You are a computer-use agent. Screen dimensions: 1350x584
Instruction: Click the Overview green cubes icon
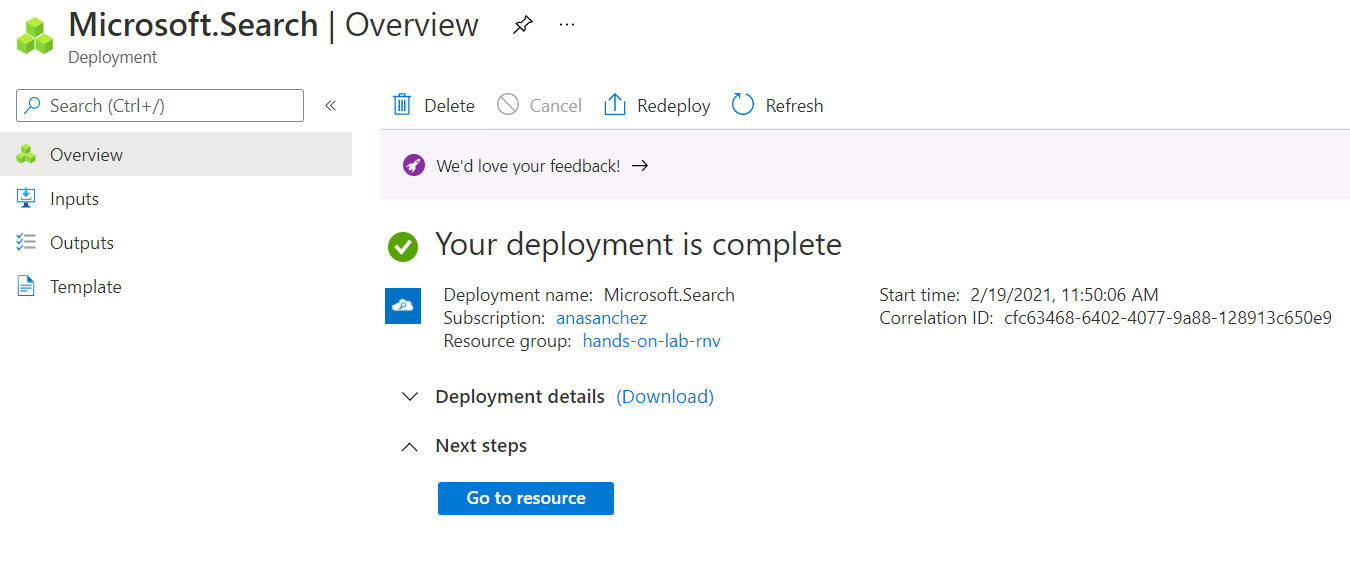tap(26, 155)
